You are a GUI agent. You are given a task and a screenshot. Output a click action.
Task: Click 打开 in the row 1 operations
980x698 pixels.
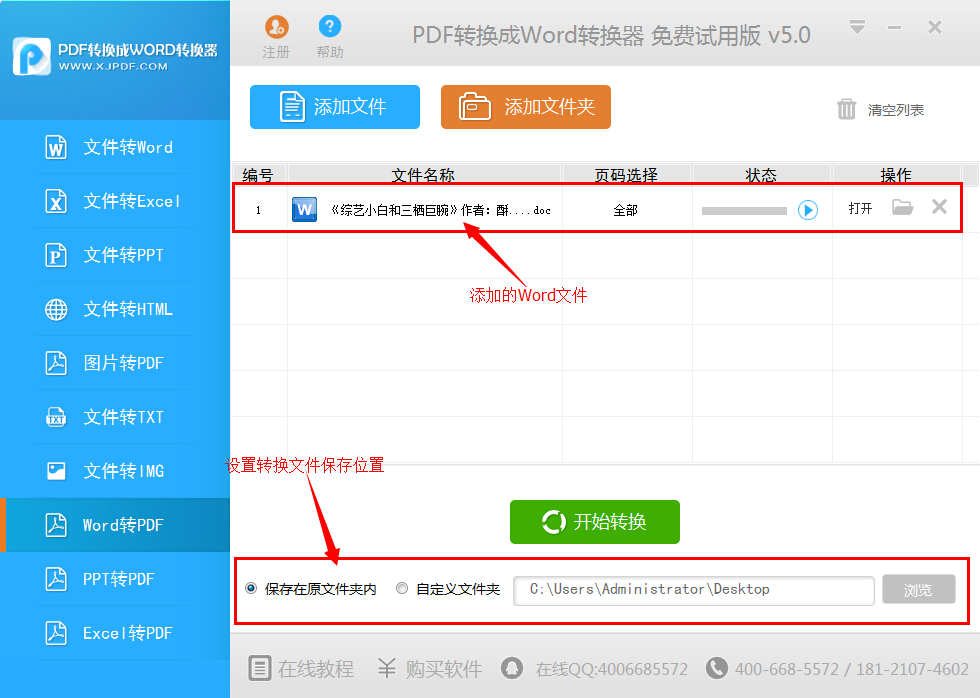[x=861, y=208]
